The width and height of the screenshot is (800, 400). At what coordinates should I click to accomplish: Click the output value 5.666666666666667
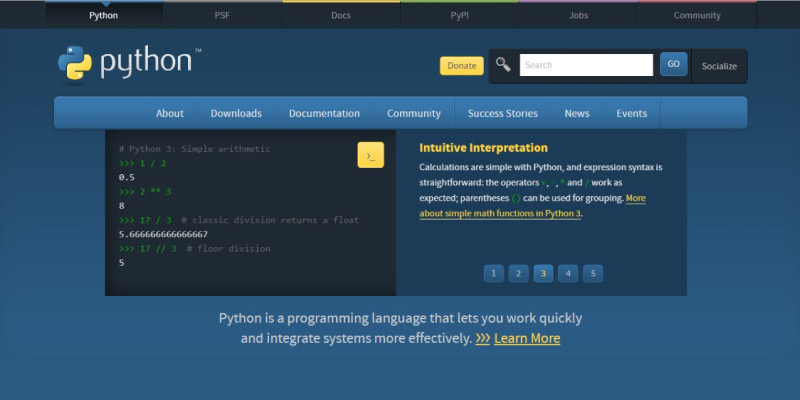(x=163, y=235)
